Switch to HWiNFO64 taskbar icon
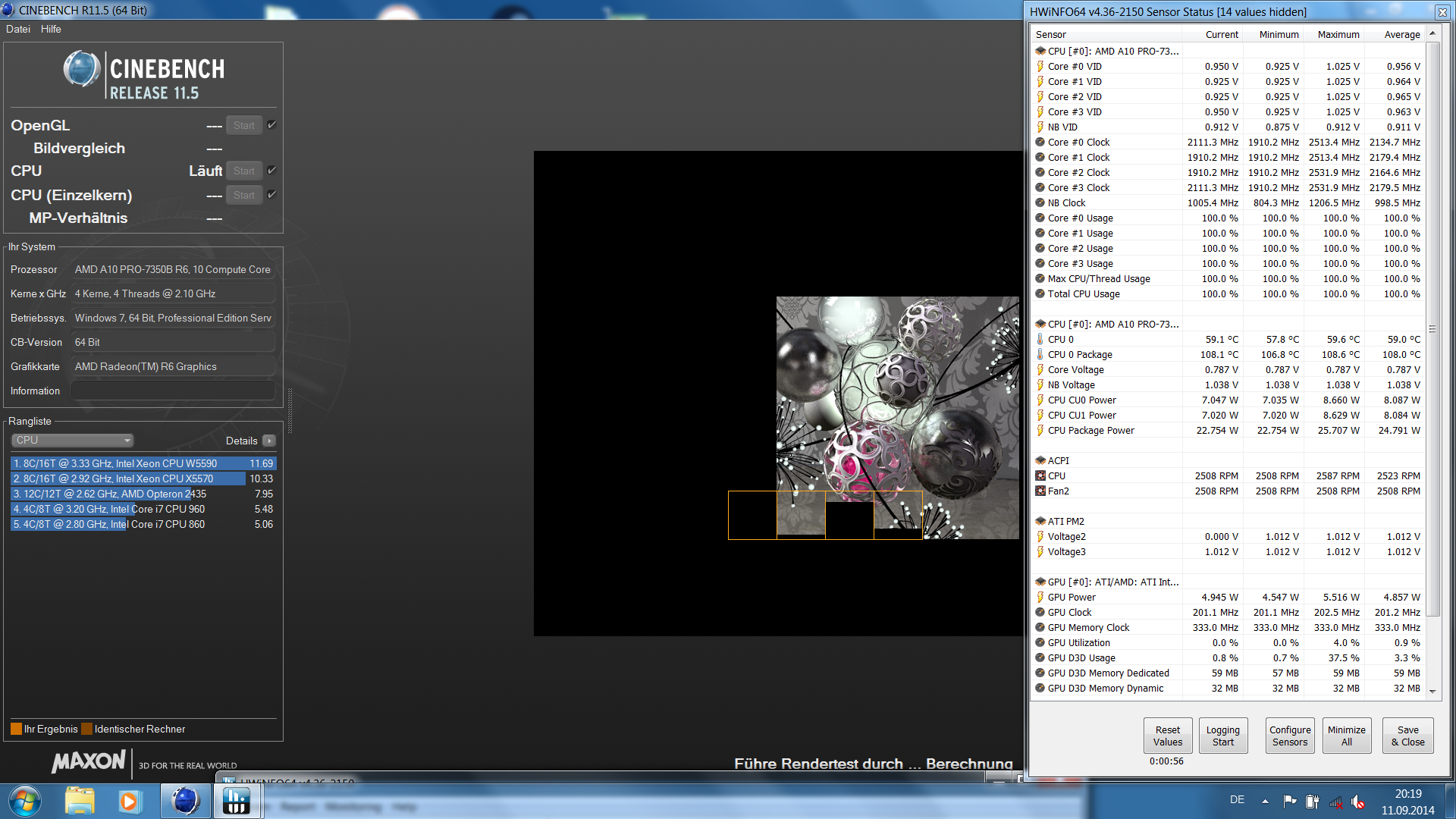This screenshot has height=819, width=1456. click(237, 801)
